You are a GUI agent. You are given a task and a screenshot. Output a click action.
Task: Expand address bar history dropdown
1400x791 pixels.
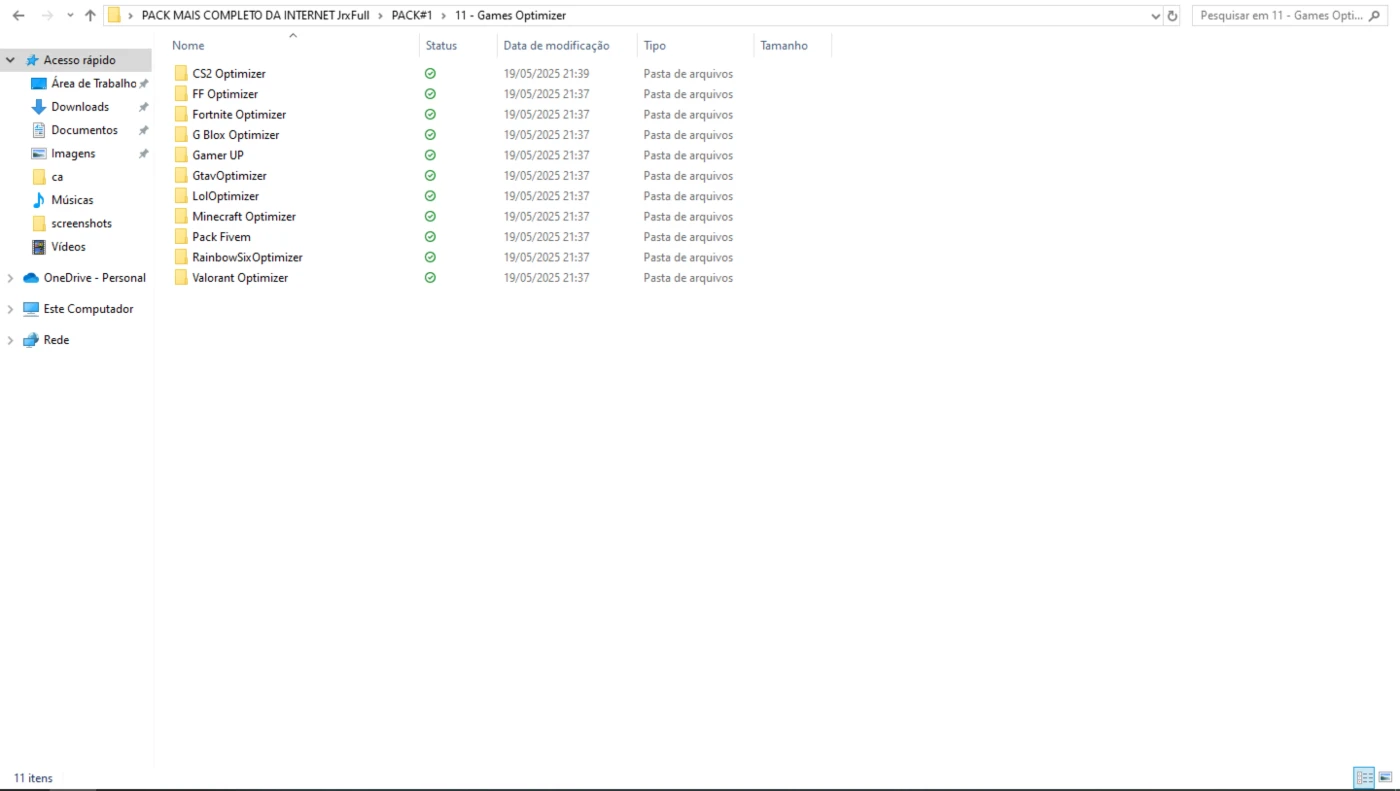(x=1156, y=15)
